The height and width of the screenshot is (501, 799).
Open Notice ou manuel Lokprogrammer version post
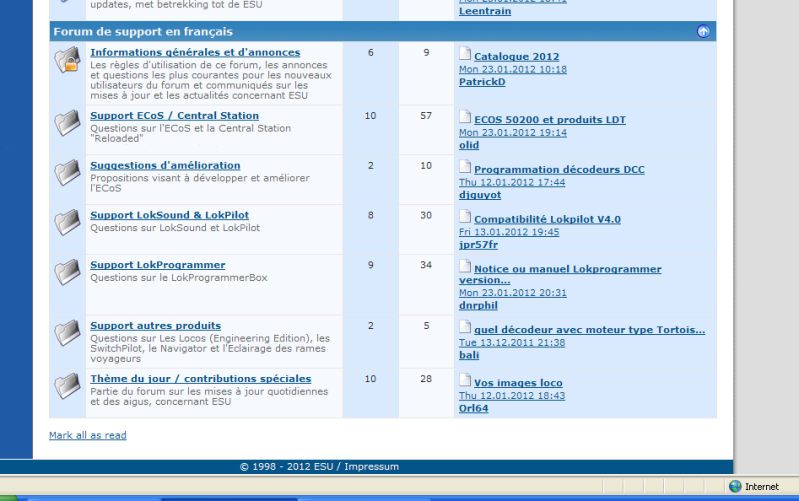(561, 274)
